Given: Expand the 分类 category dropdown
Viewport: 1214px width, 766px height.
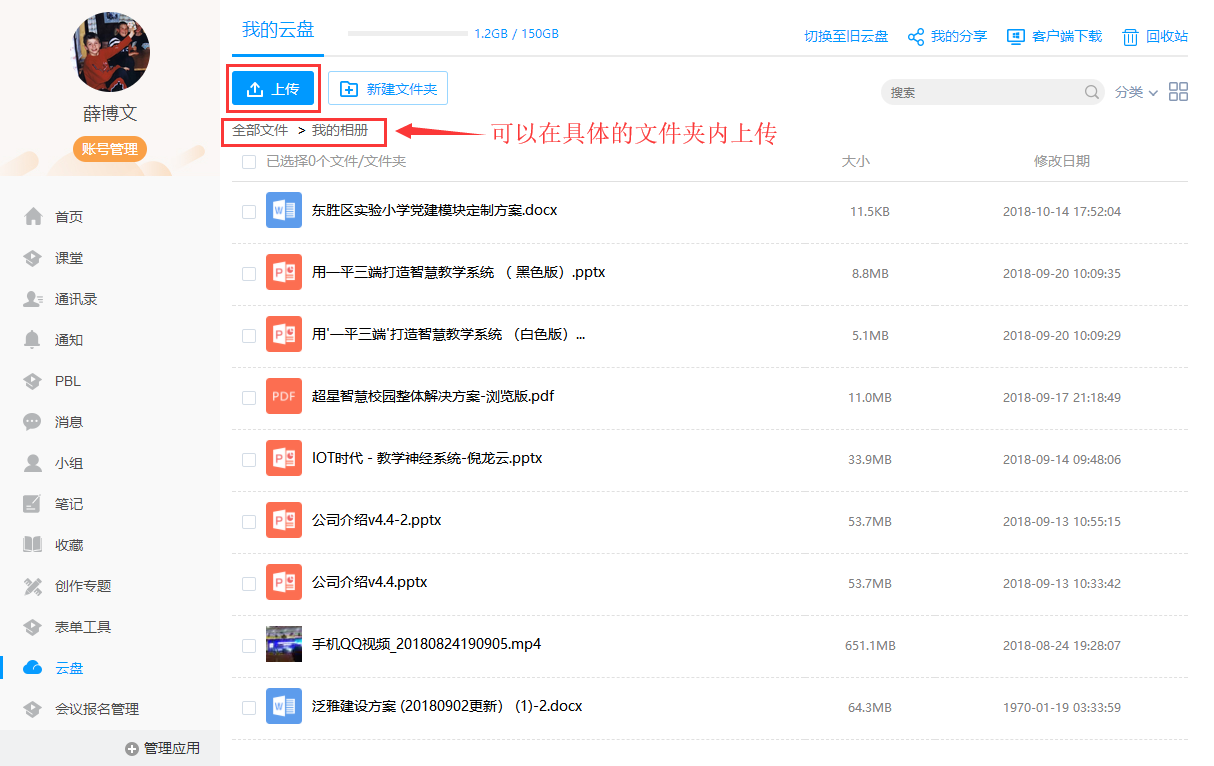Looking at the screenshot, I should click(1136, 92).
